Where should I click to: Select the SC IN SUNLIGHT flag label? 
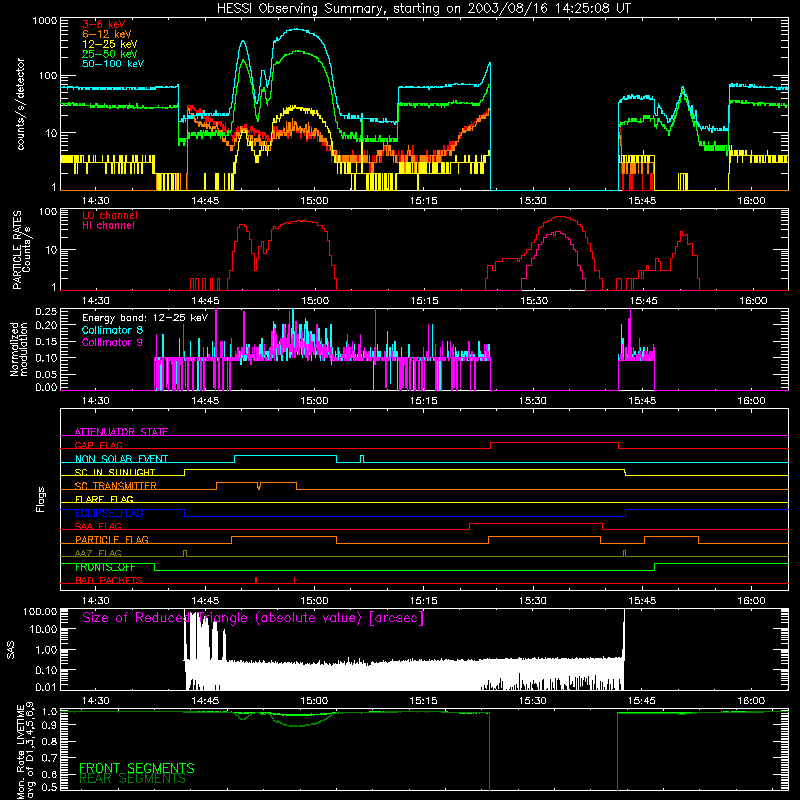pyautogui.click(x=115, y=472)
